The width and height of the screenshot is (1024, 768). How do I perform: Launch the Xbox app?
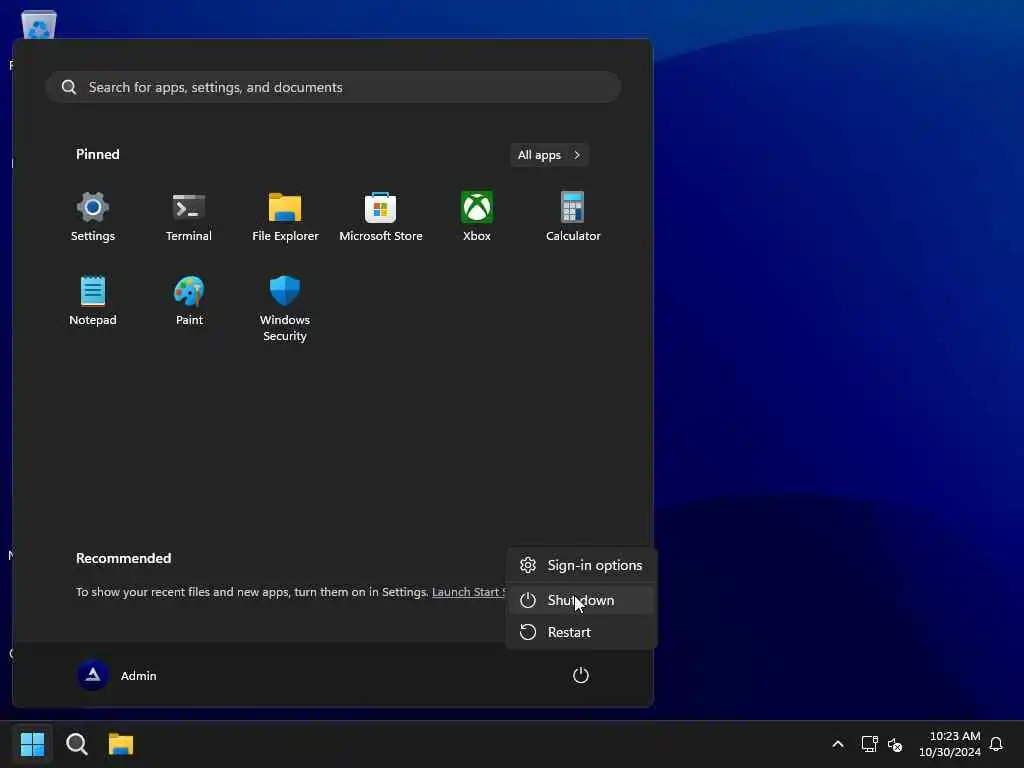coord(477,217)
